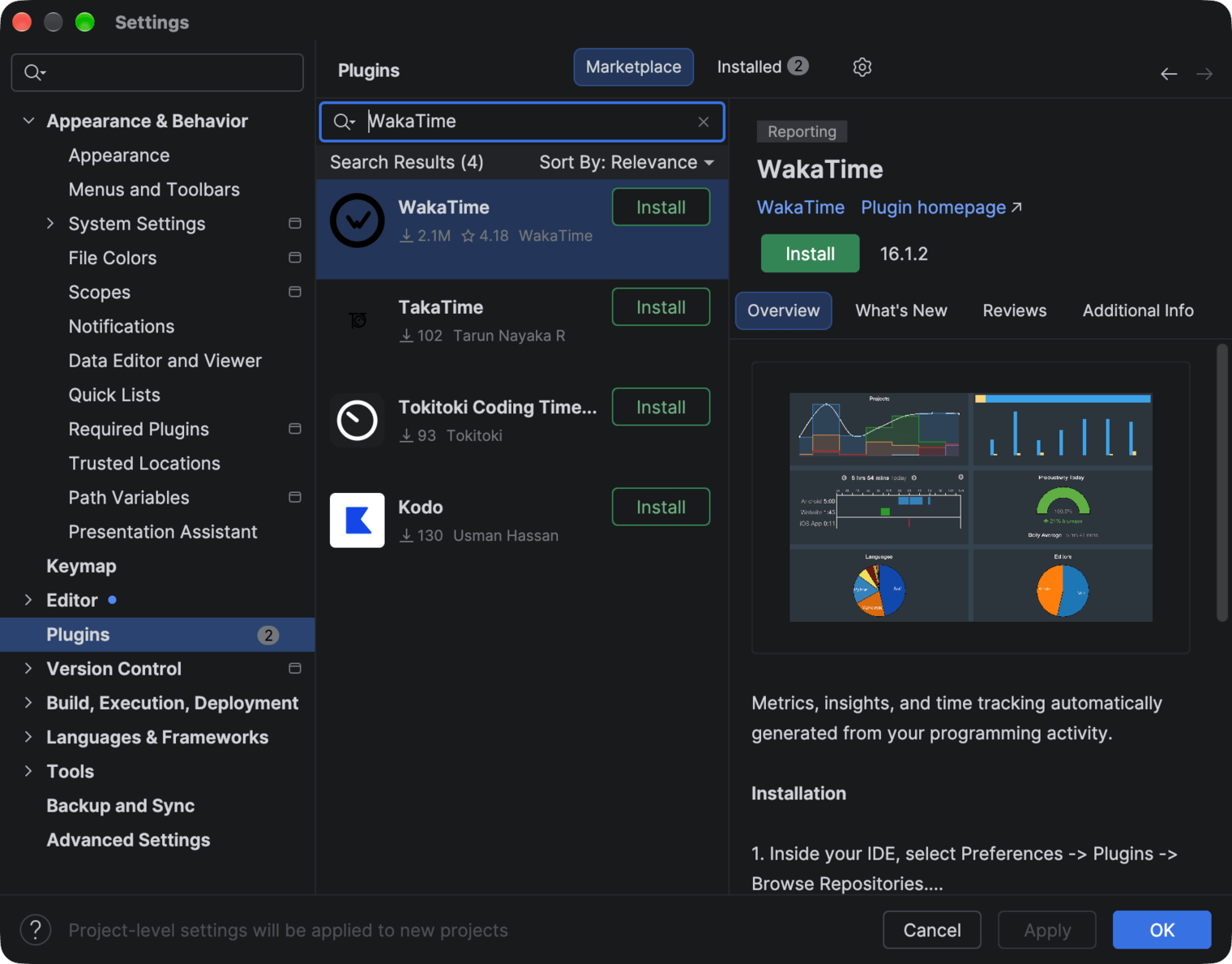Open WakaTime dashboard screenshot thumbnail
This screenshot has width=1232, height=964.
pos(971,508)
